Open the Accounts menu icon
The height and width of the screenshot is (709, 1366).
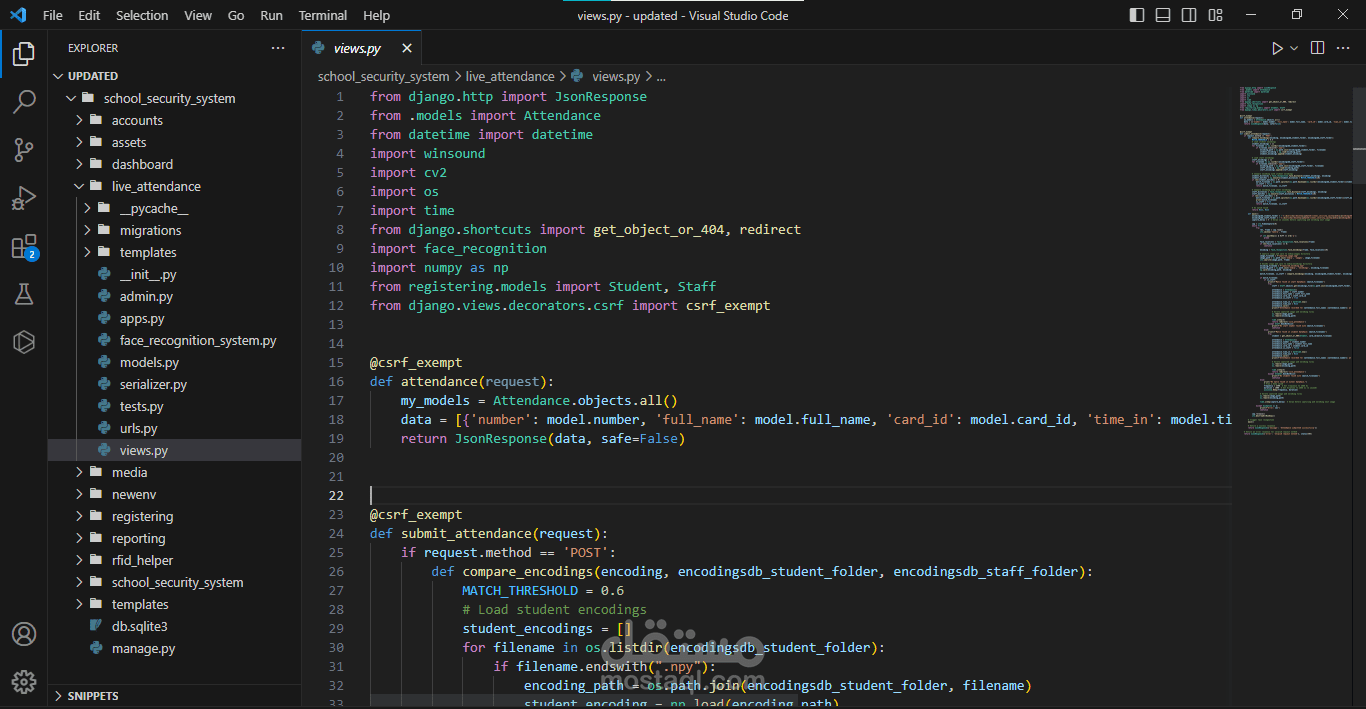pos(24,634)
